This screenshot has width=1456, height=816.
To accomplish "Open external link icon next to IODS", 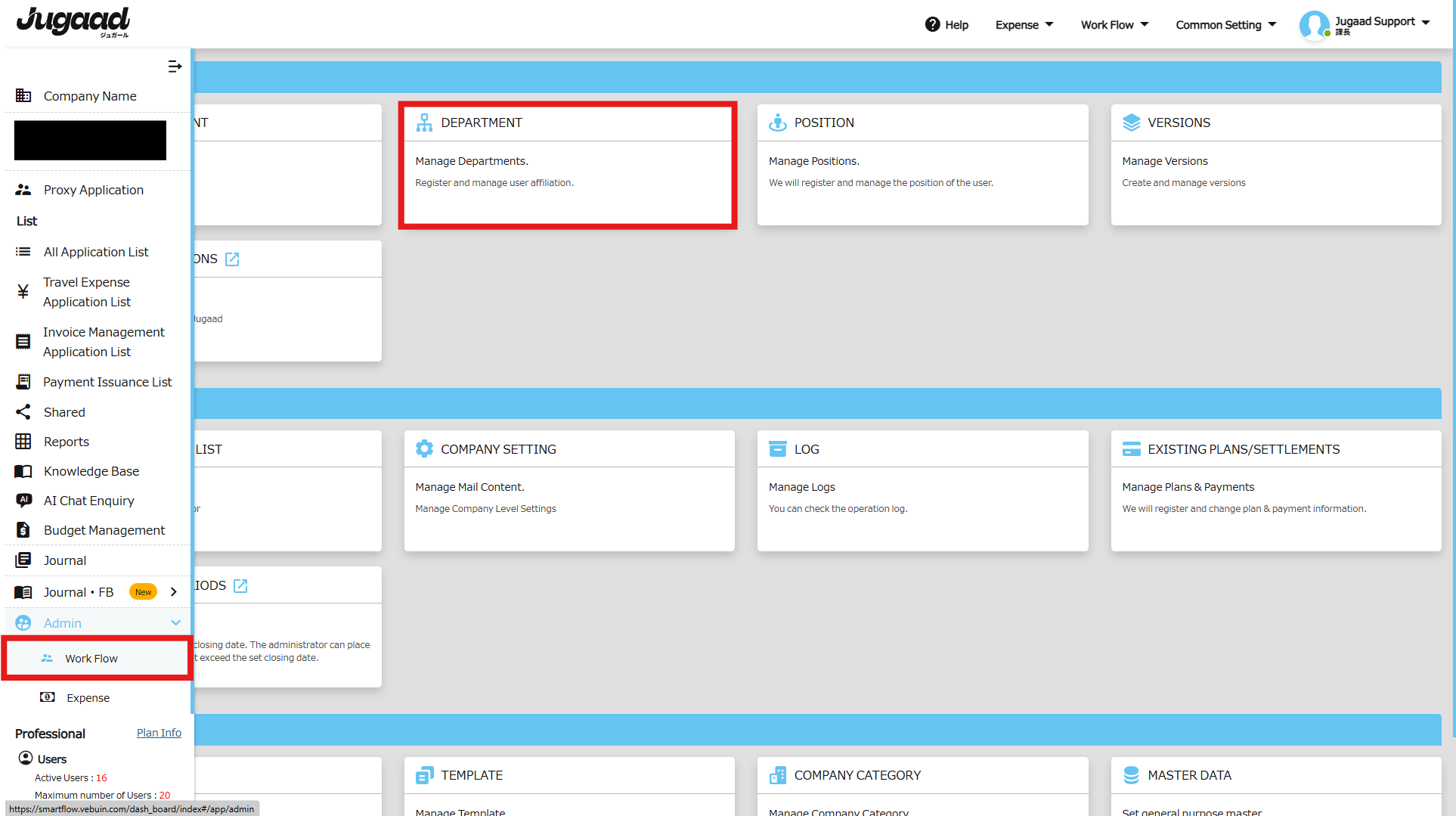I will click(x=240, y=586).
